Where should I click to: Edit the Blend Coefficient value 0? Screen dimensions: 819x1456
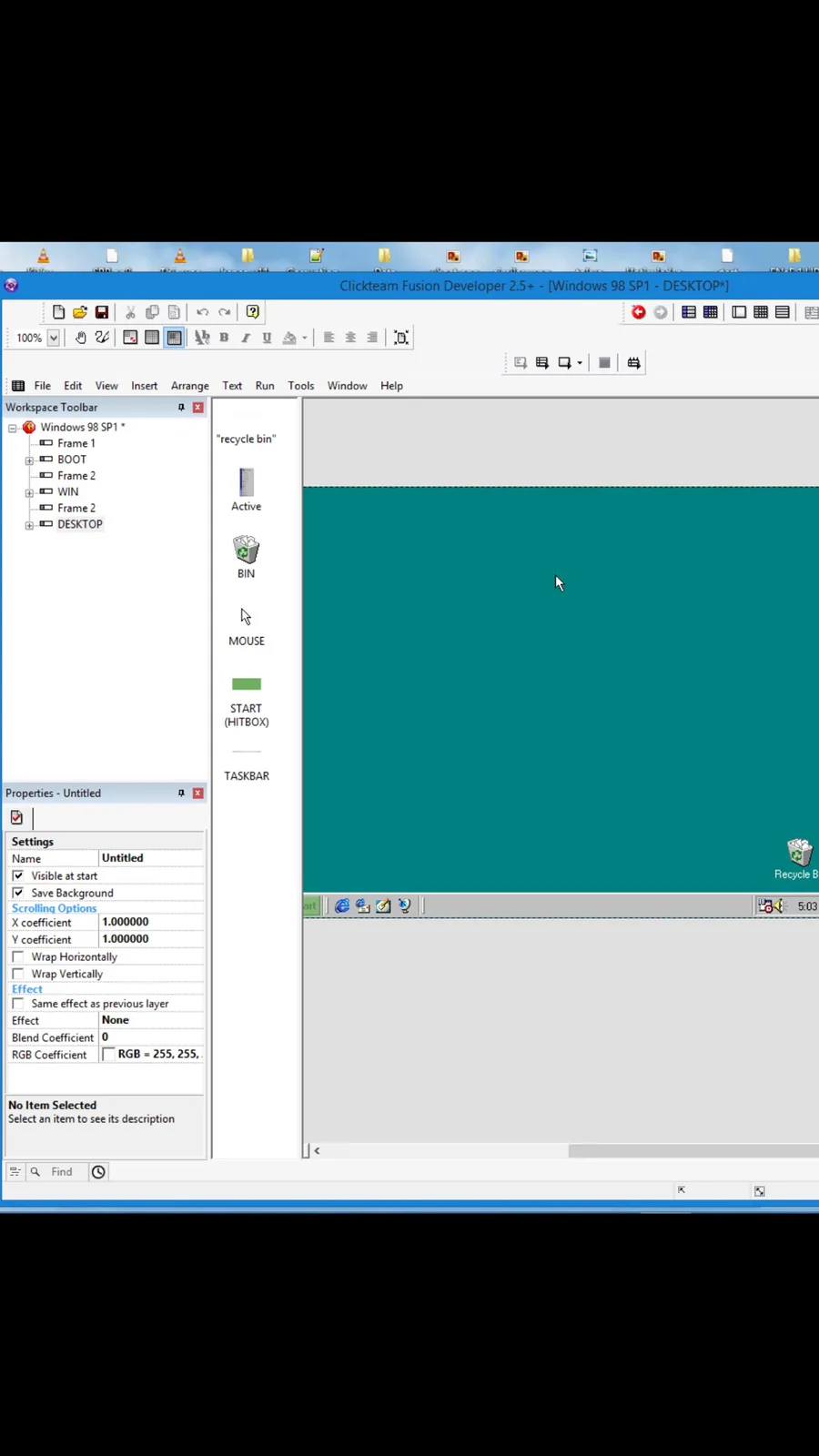point(151,1037)
